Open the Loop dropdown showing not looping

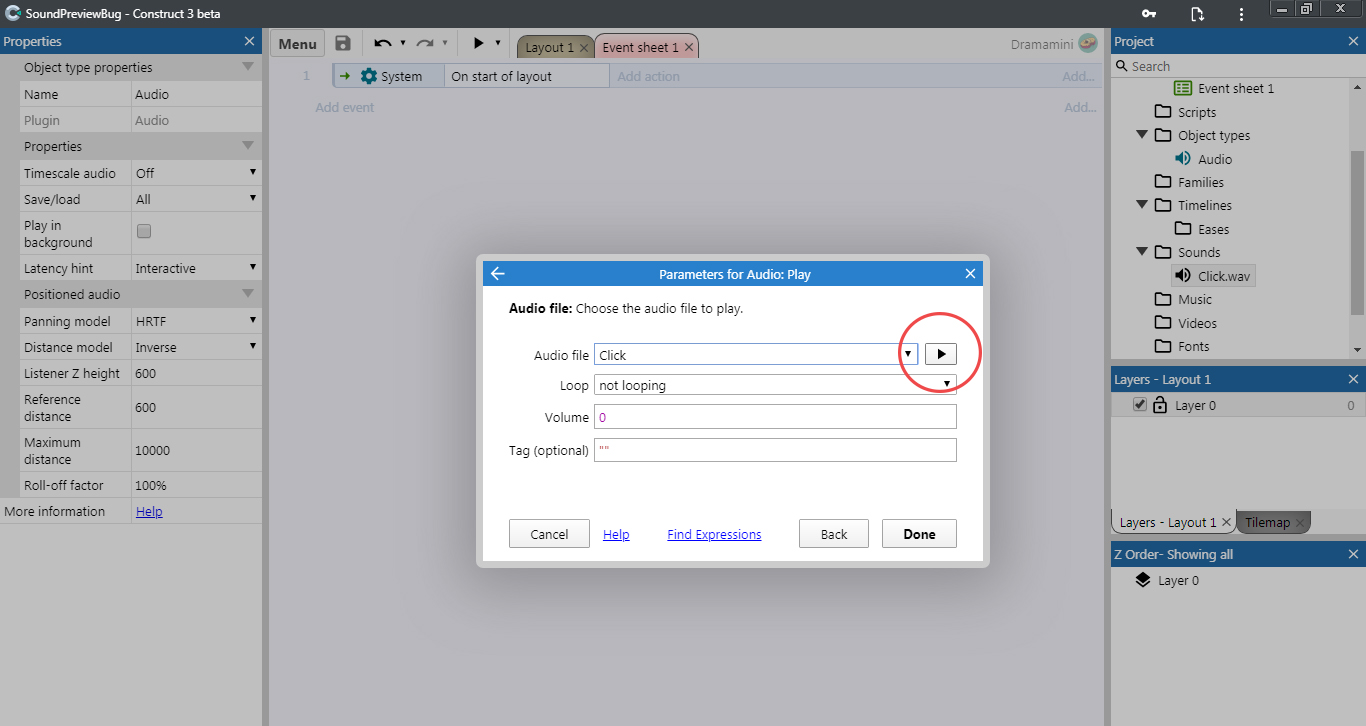tap(946, 384)
